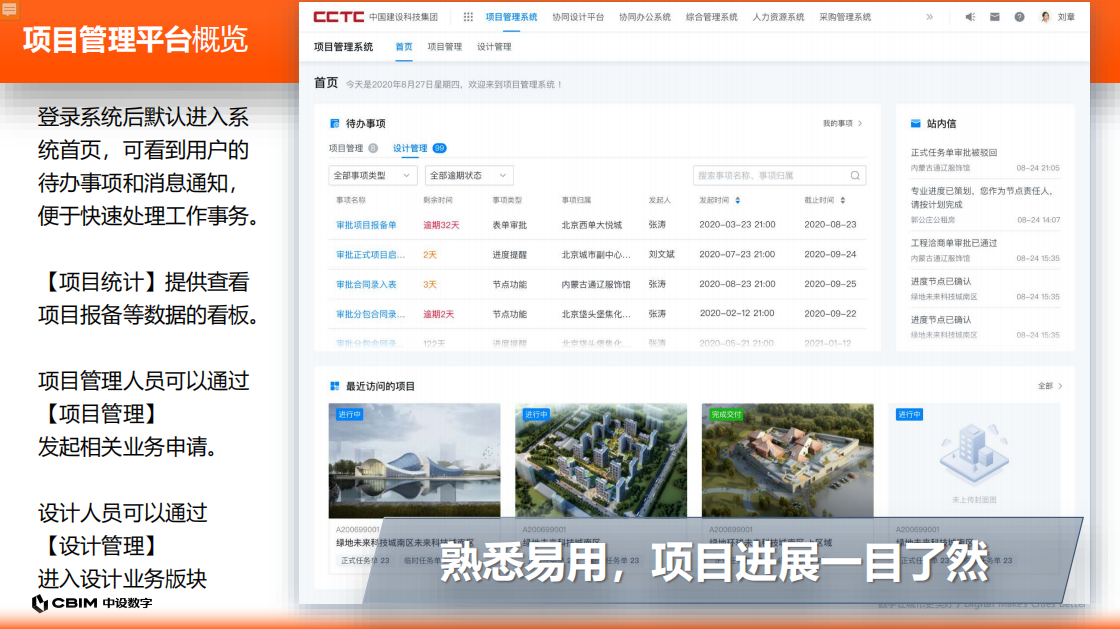
Task: Click the user avatar for 刘章
Action: click(1046, 17)
